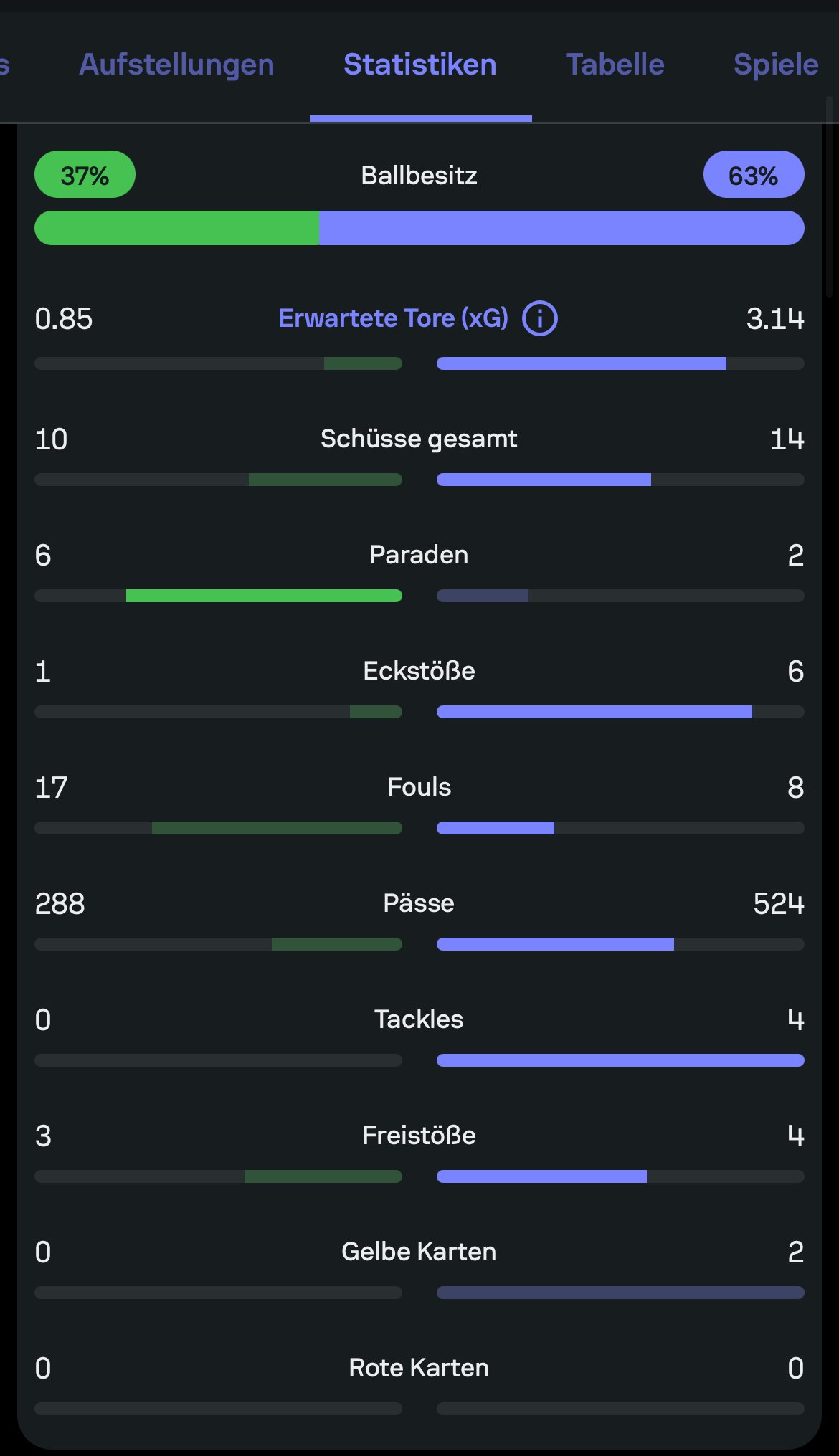
Task: Click the Freistöße stat label
Action: 419,1136
